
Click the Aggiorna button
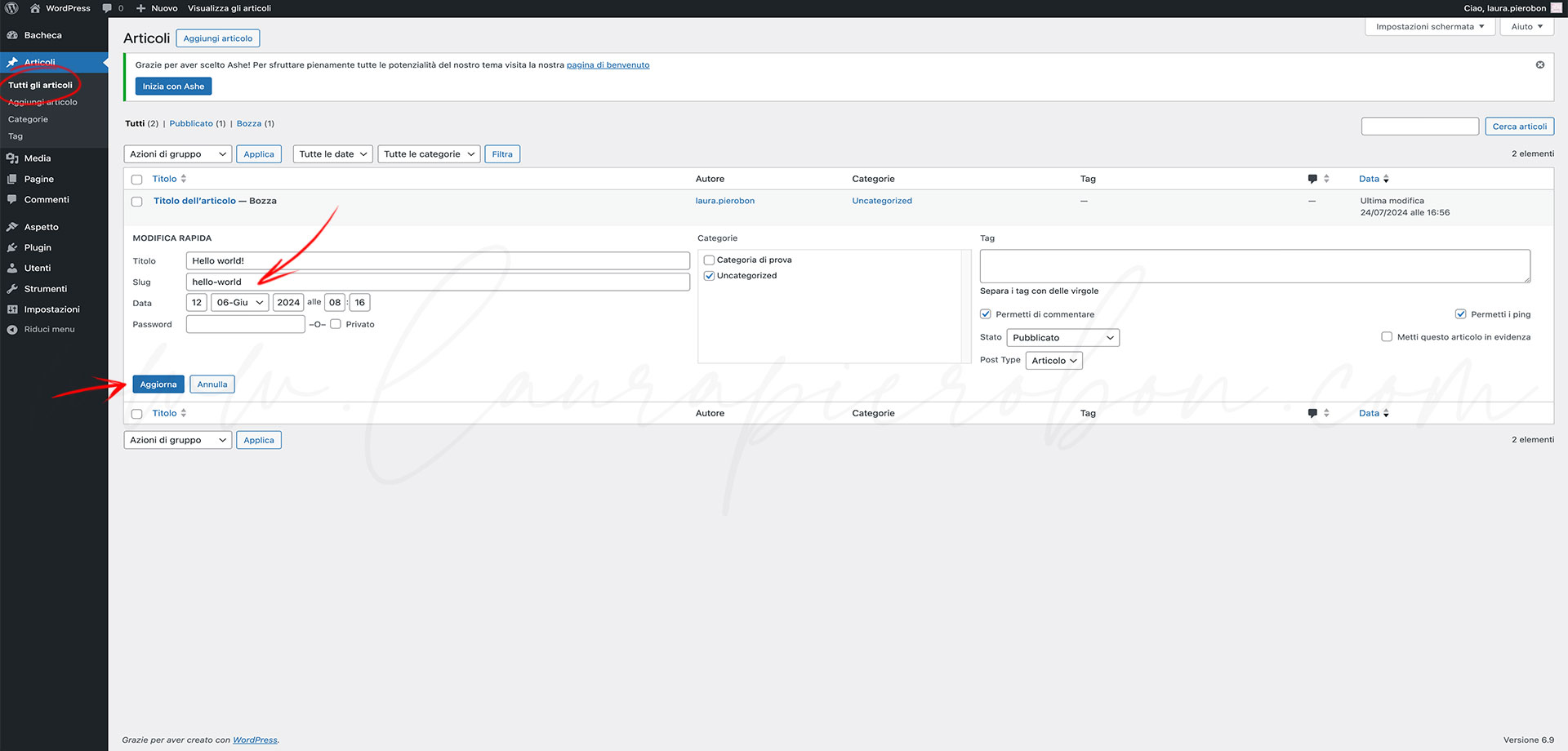point(158,384)
